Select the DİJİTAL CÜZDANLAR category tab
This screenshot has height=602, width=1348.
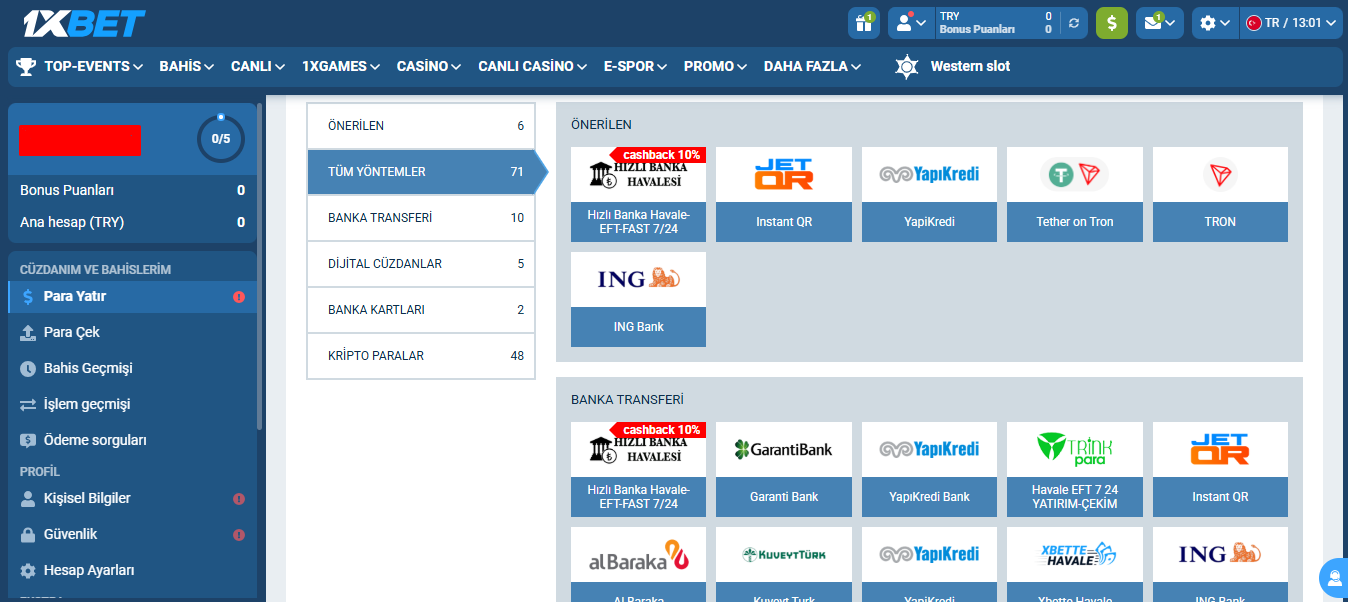tap(421, 264)
